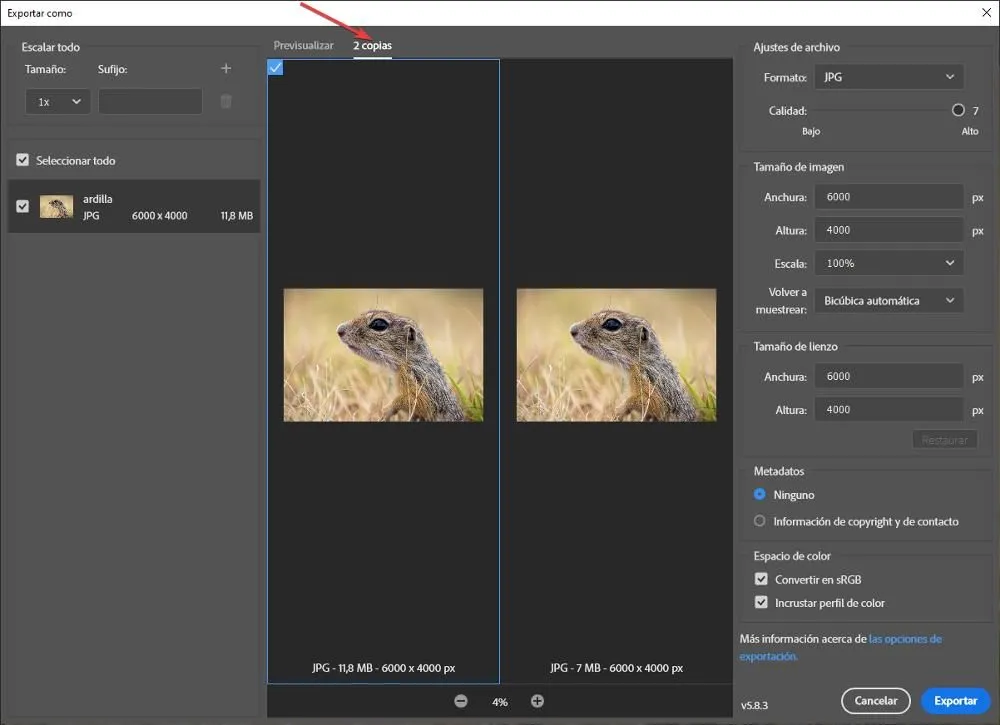Uncheck the ardilla asset checkbox

coord(22,206)
